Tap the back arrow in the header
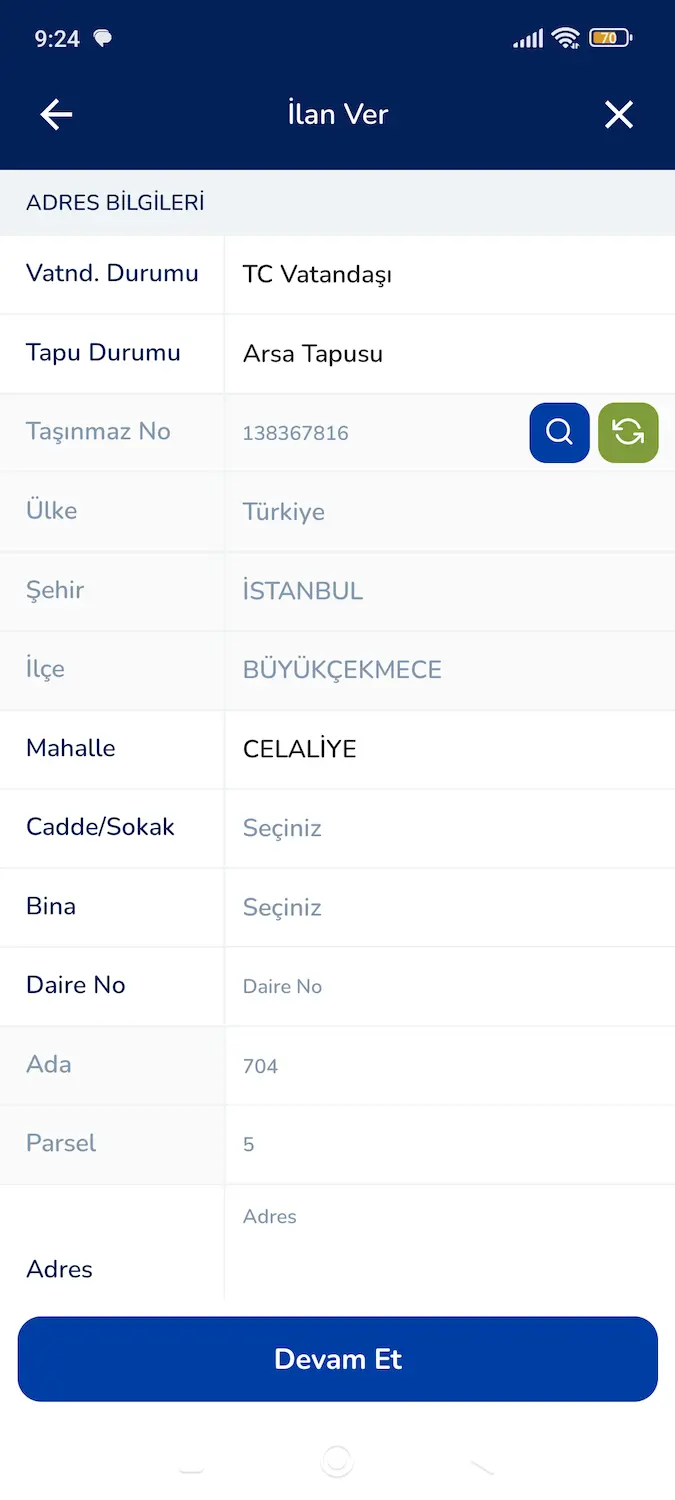The image size is (675, 1500). [x=56, y=115]
